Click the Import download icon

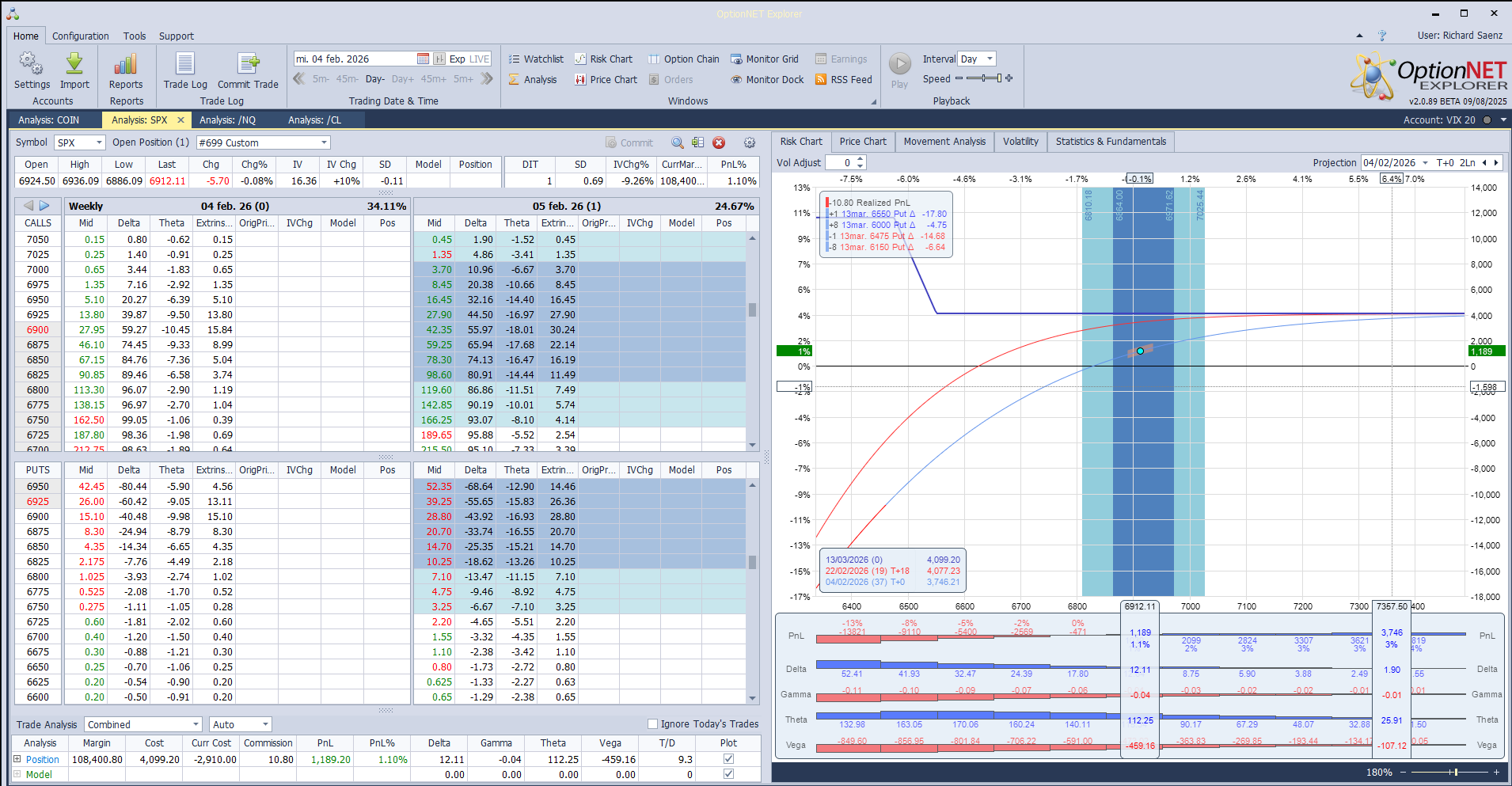[x=74, y=65]
